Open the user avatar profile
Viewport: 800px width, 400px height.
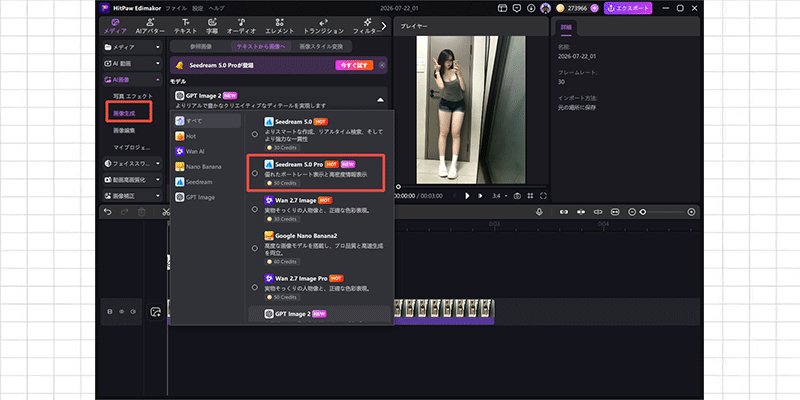tap(545, 8)
